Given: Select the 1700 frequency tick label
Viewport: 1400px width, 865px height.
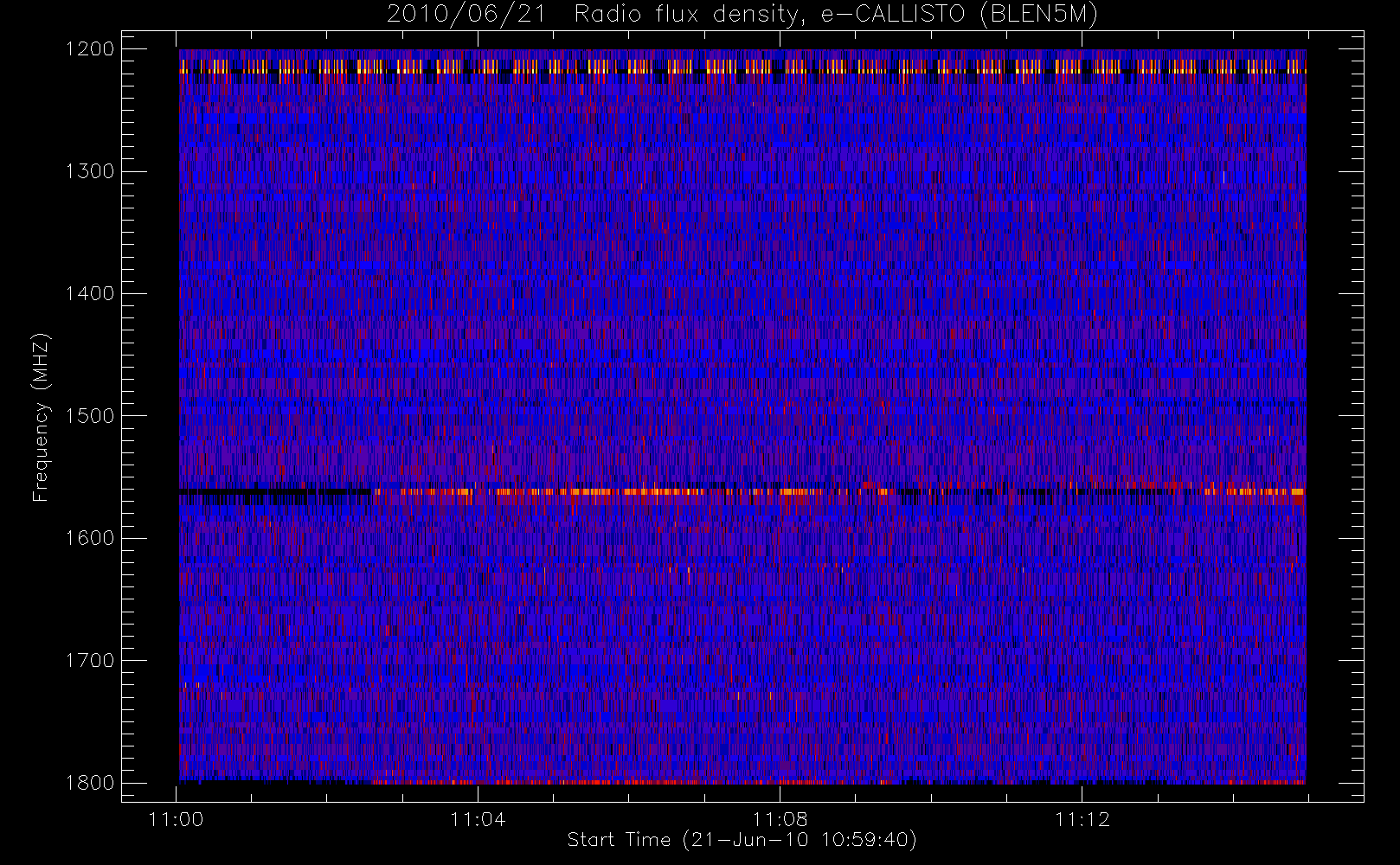Looking at the screenshot, I should 90,661.
